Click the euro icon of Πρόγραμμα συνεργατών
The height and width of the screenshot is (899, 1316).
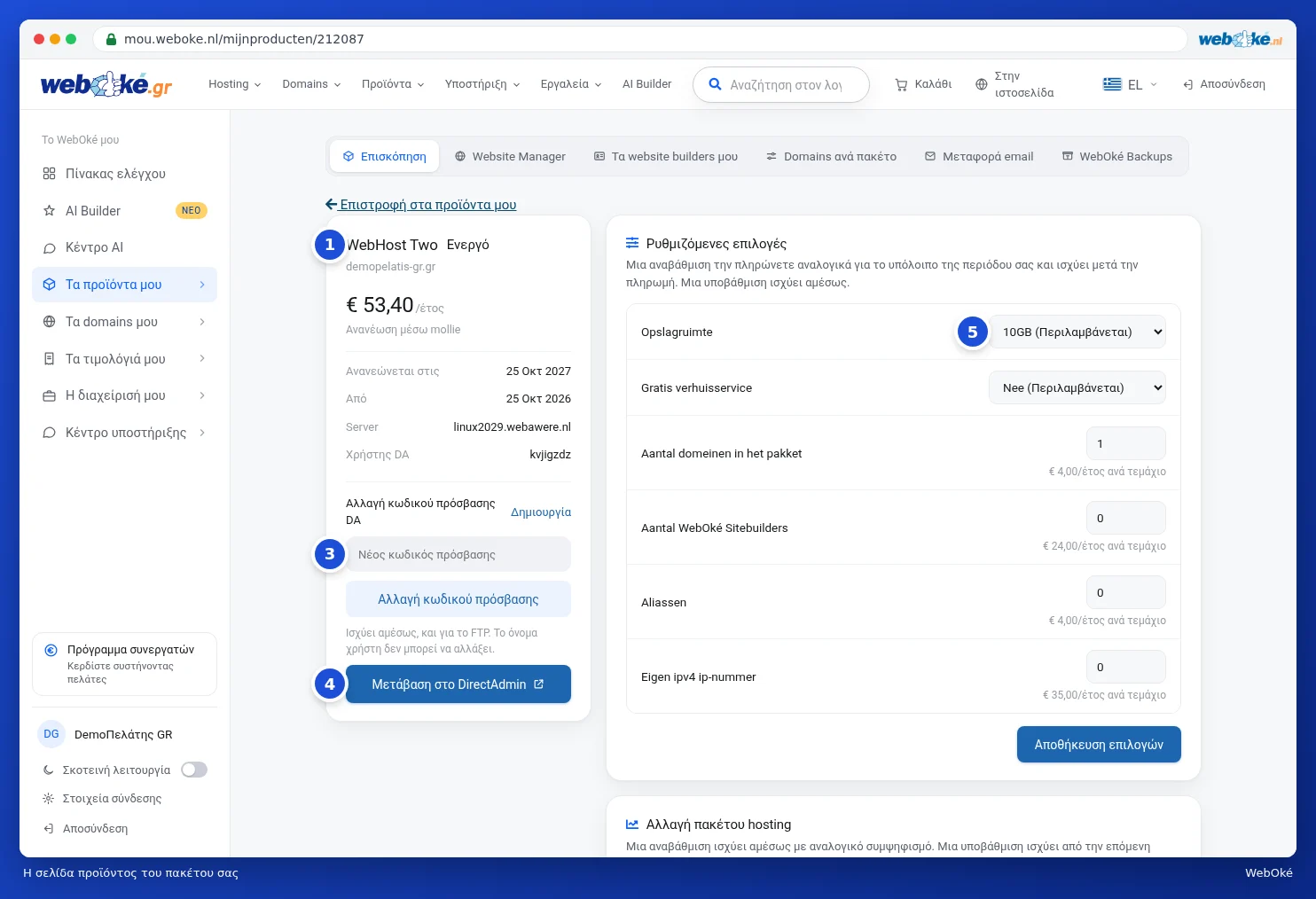[51, 650]
